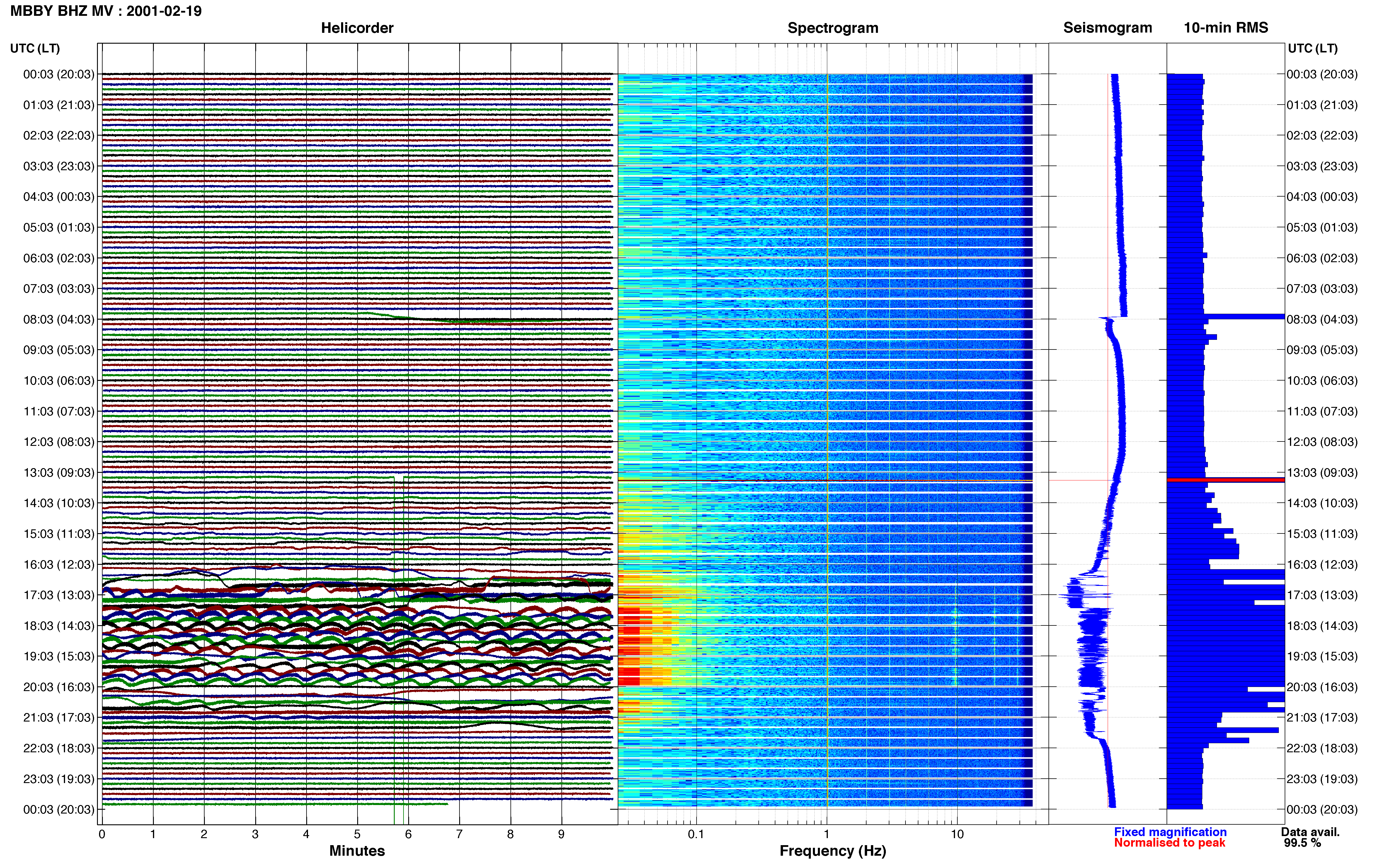
Task: Click the '9' tick on the Minutes axis
Action: (x=561, y=834)
